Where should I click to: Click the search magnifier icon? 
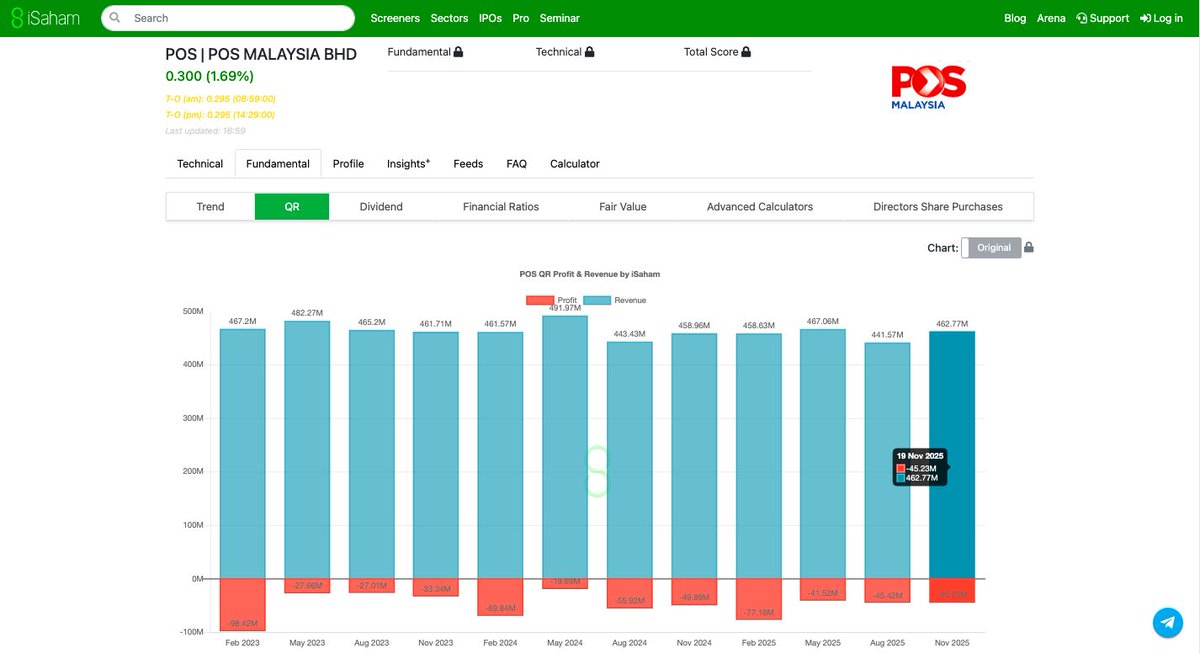click(116, 18)
